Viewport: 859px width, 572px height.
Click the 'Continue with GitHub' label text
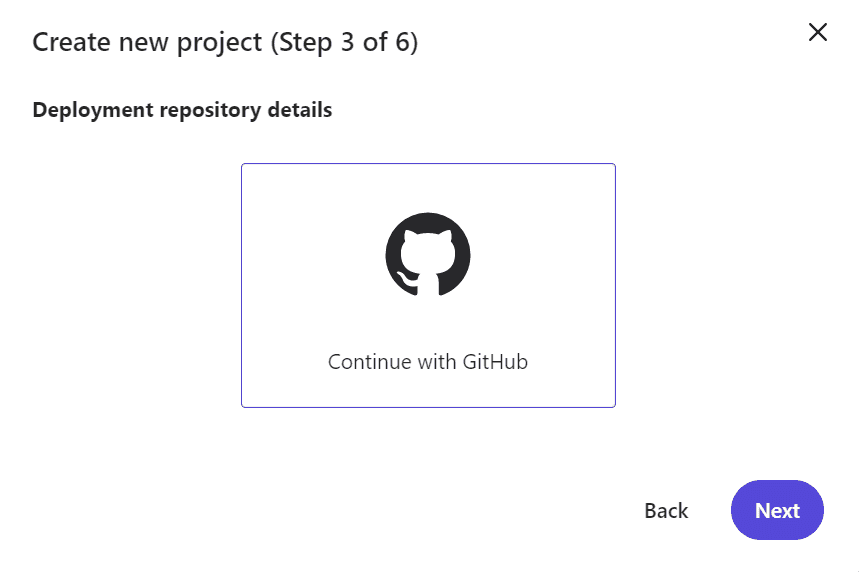[x=428, y=362]
